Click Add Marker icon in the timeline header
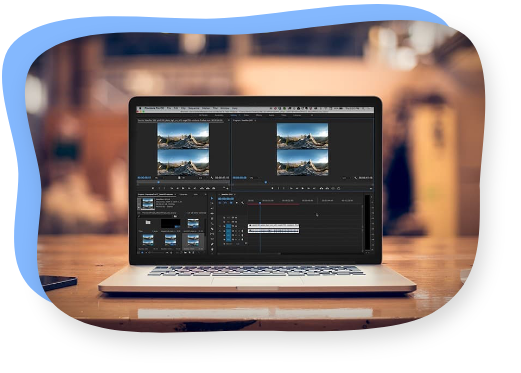 click(x=237, y=203)
